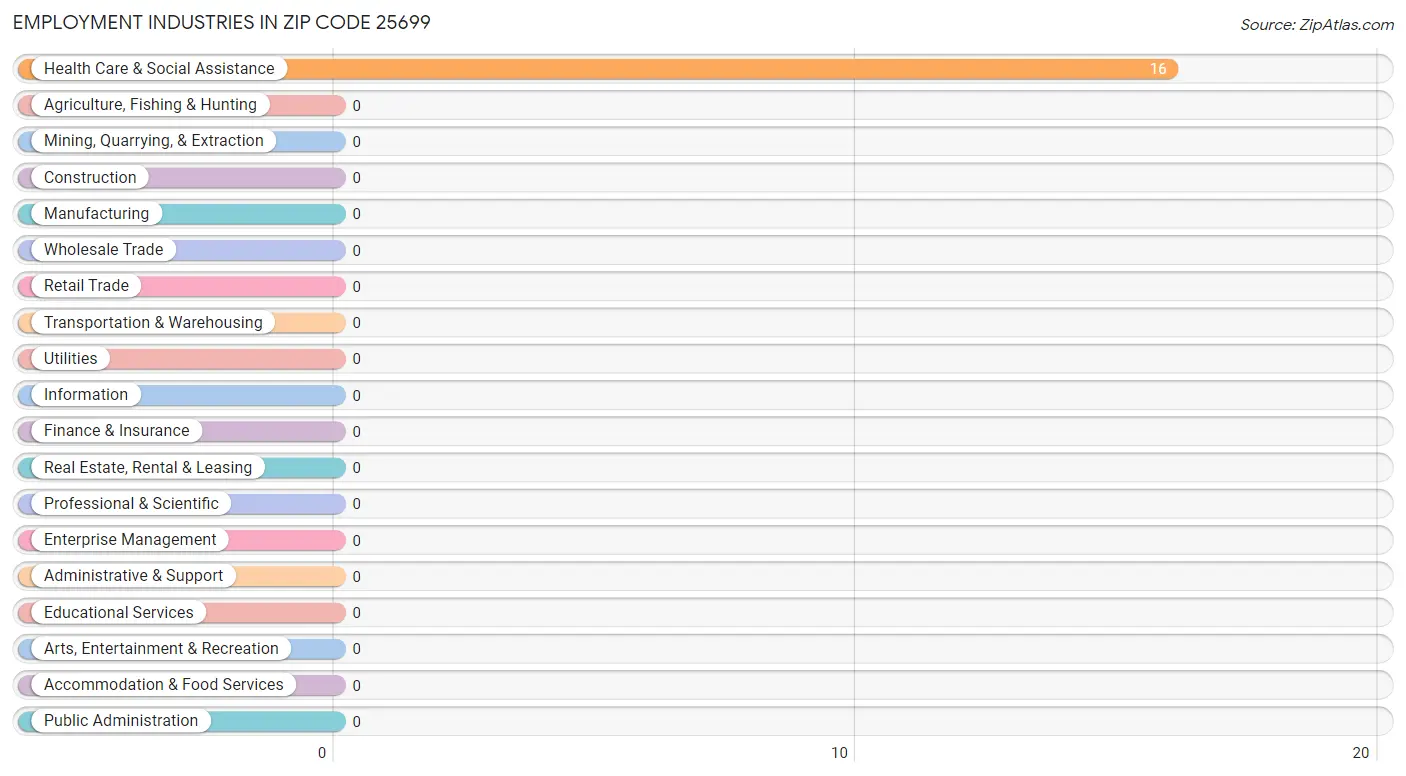Click the Mining, Quarrying, & Extraction label
Viewport: 1406px width, 776px height.
tap(154, 141)
